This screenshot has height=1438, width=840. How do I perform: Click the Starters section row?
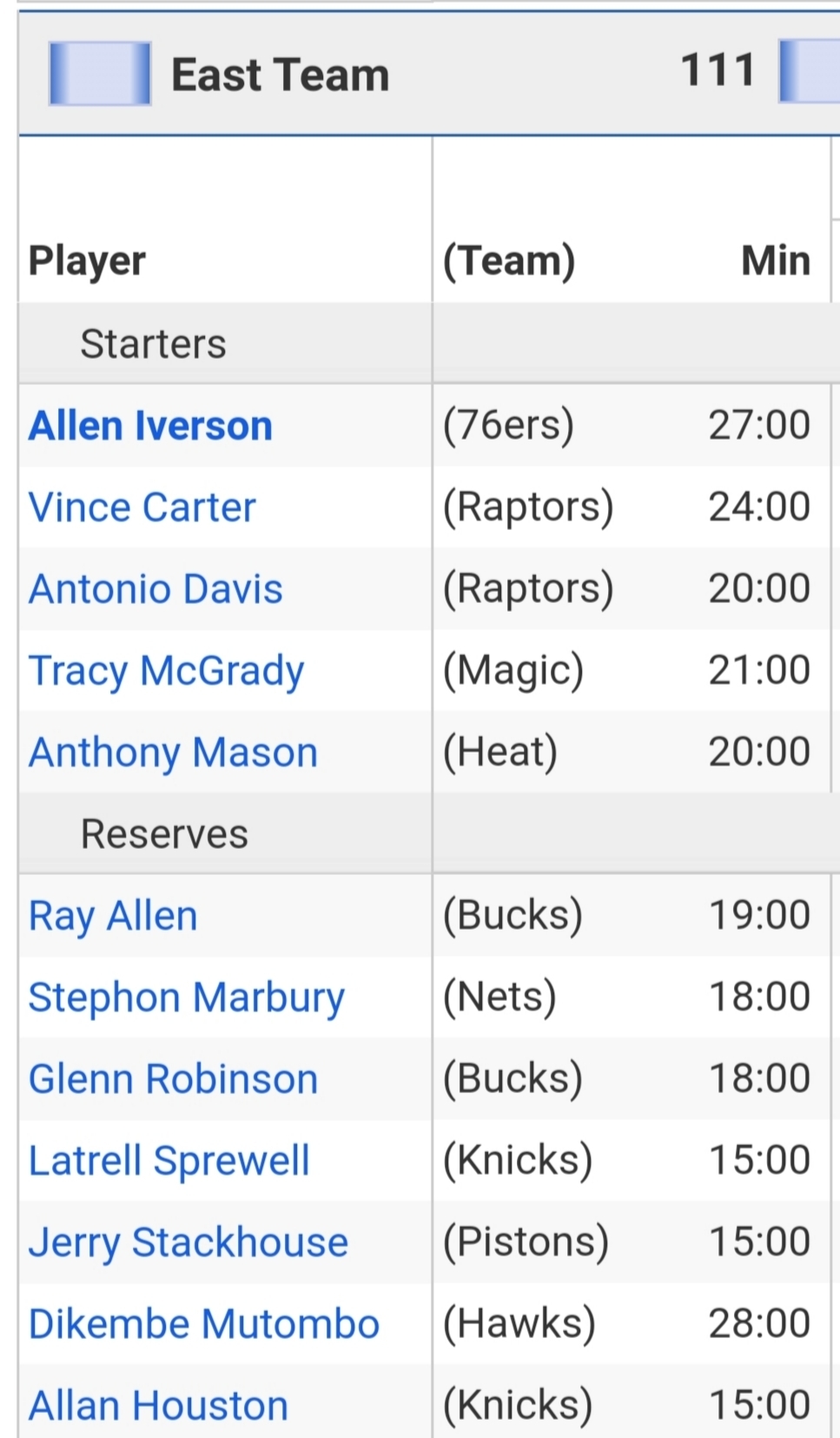pyautogui.click(x=153, y=344)
